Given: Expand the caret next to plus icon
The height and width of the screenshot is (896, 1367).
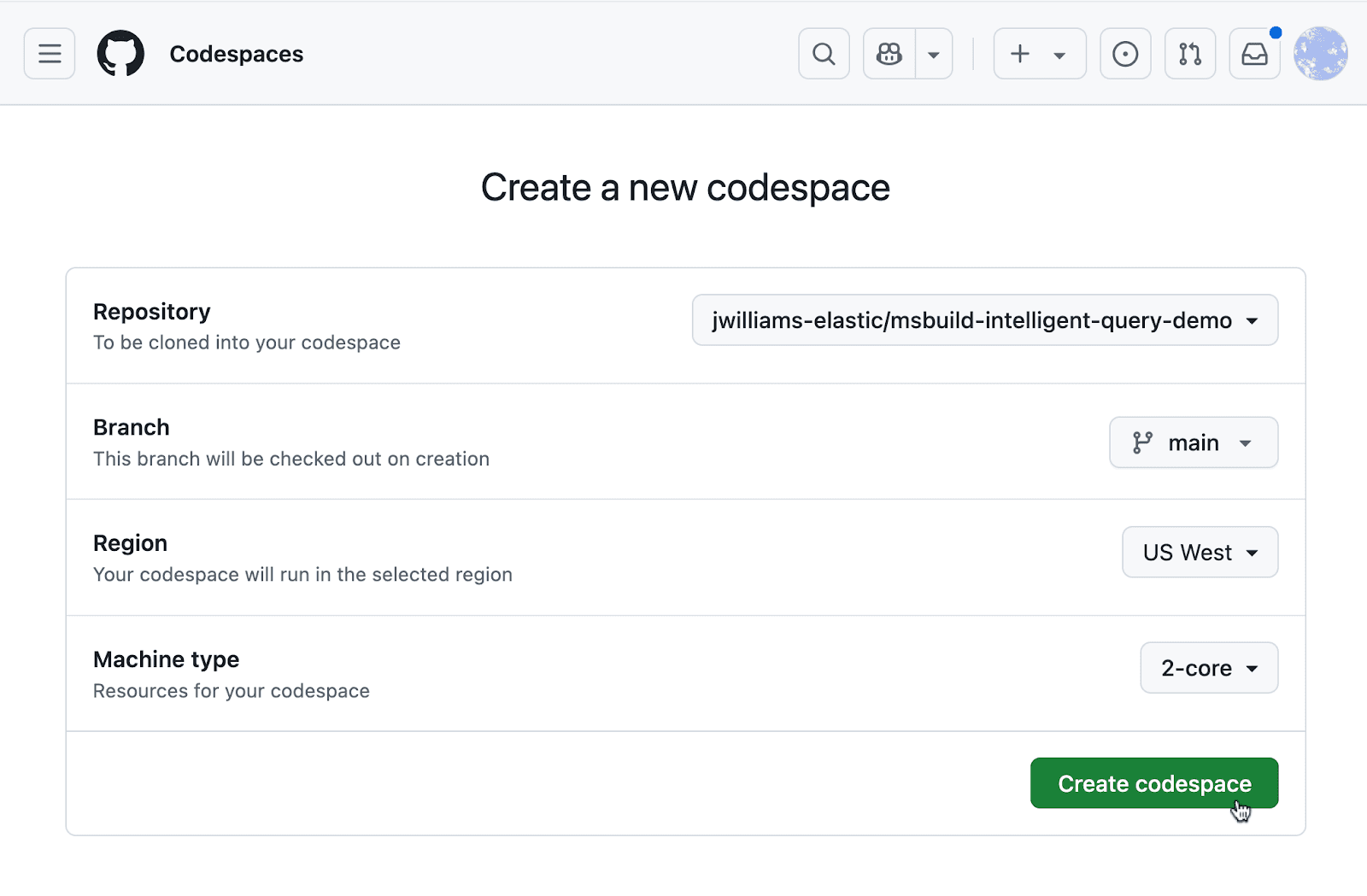Looking at the screenshot, I should [1059, 55].
